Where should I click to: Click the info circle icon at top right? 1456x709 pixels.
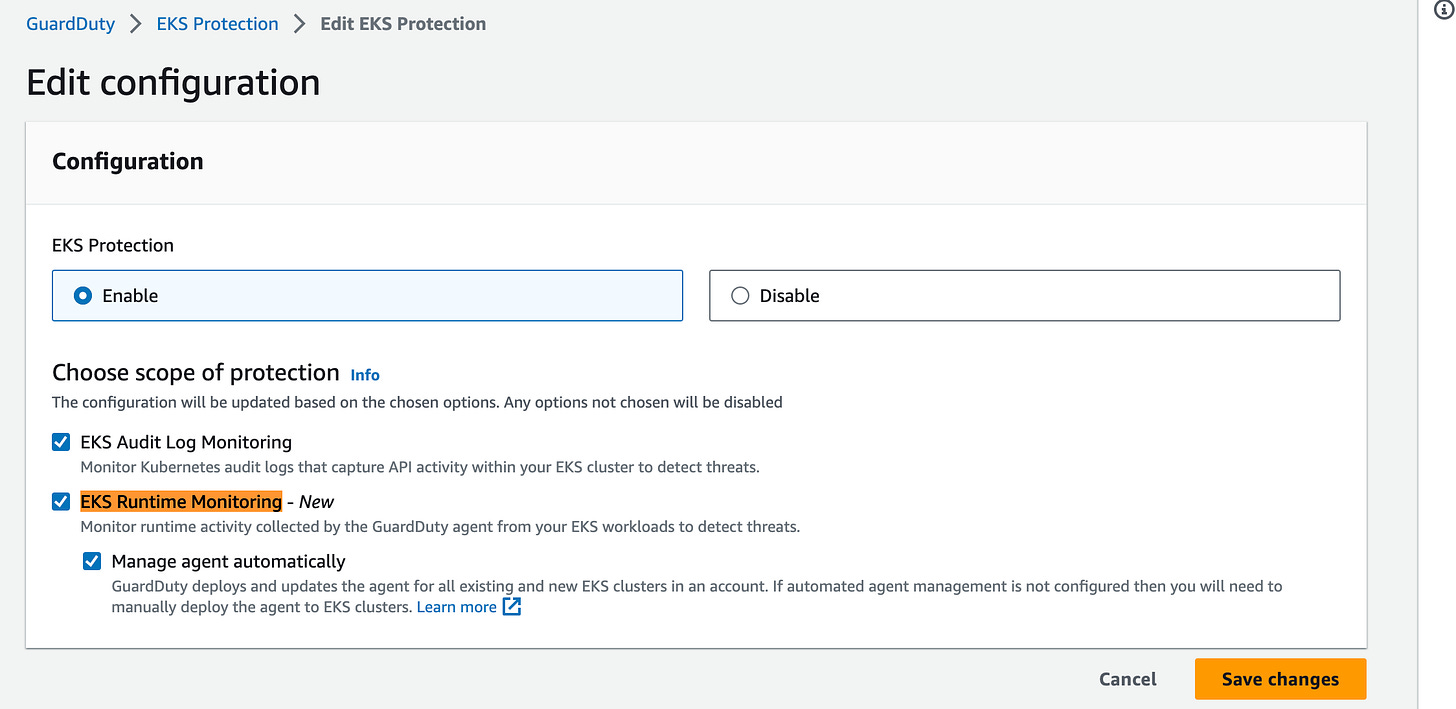click(1442, 9)
